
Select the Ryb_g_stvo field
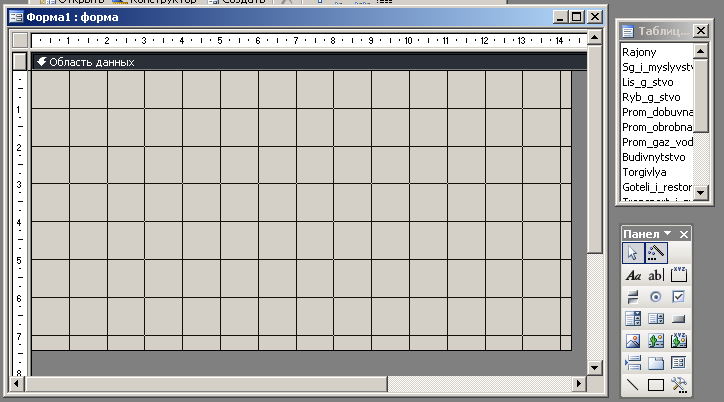point(656,97)
